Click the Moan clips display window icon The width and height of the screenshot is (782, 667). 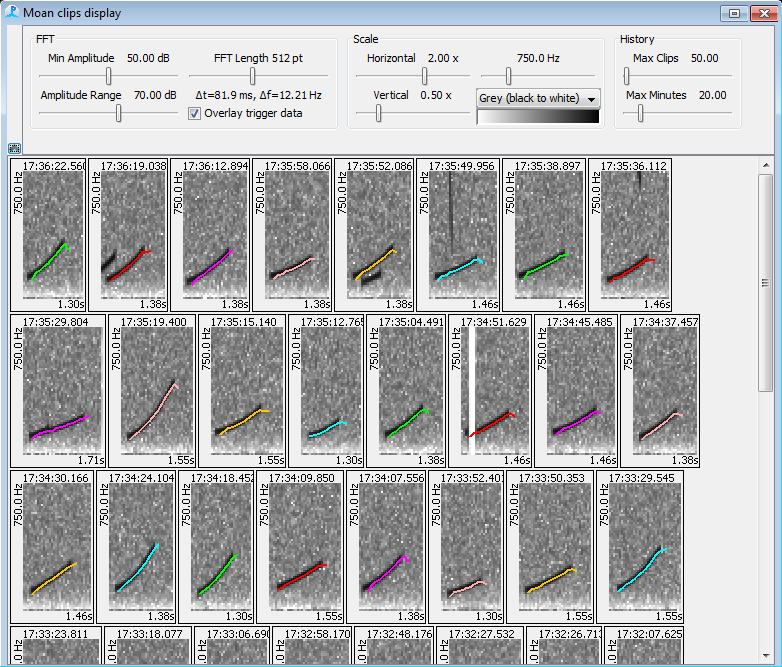12,12
